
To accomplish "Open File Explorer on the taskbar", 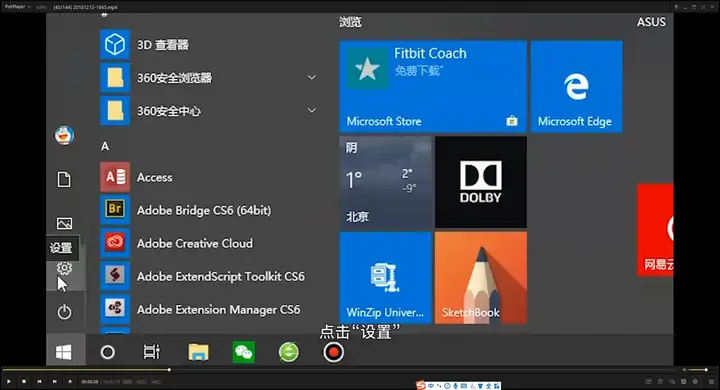I will click(x=198, y=352).
